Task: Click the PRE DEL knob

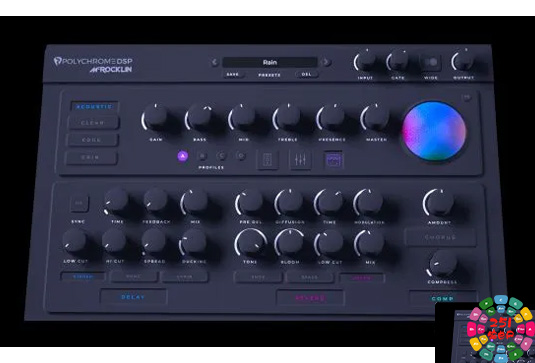Action: point(250,202)
